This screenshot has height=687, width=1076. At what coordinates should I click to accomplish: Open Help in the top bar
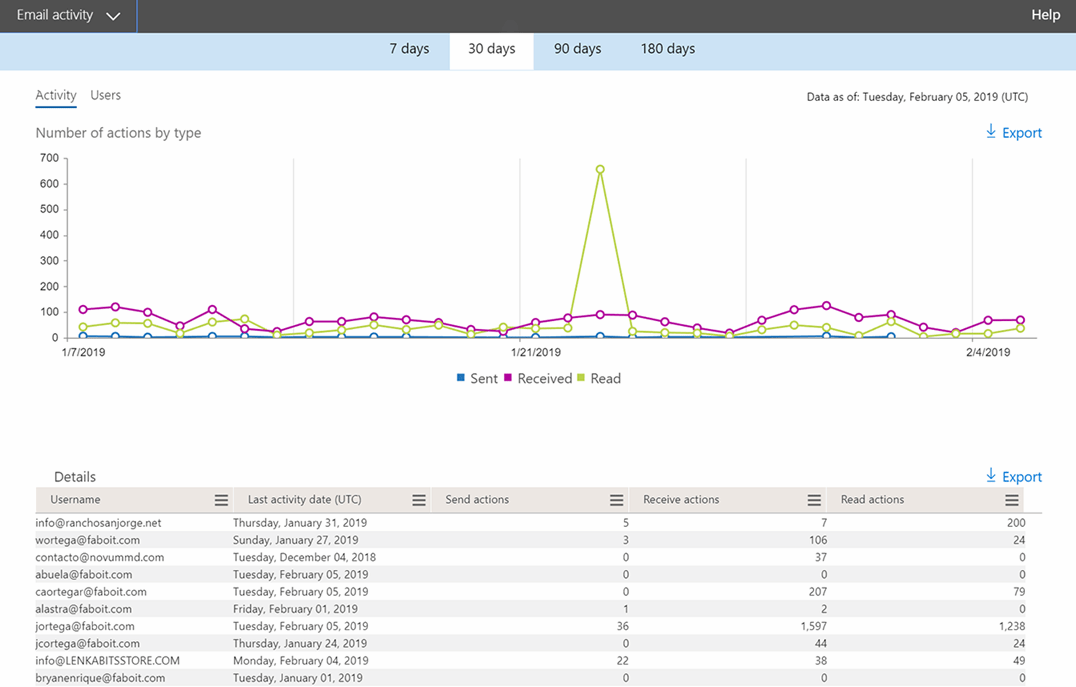1045,14
